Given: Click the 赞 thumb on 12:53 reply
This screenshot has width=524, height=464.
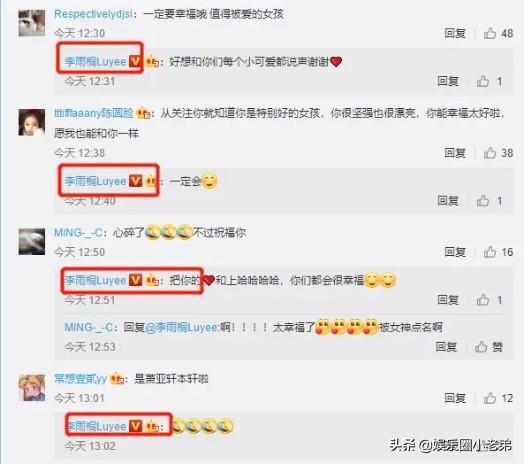Looking at the screenshot, I should (481, 347).
